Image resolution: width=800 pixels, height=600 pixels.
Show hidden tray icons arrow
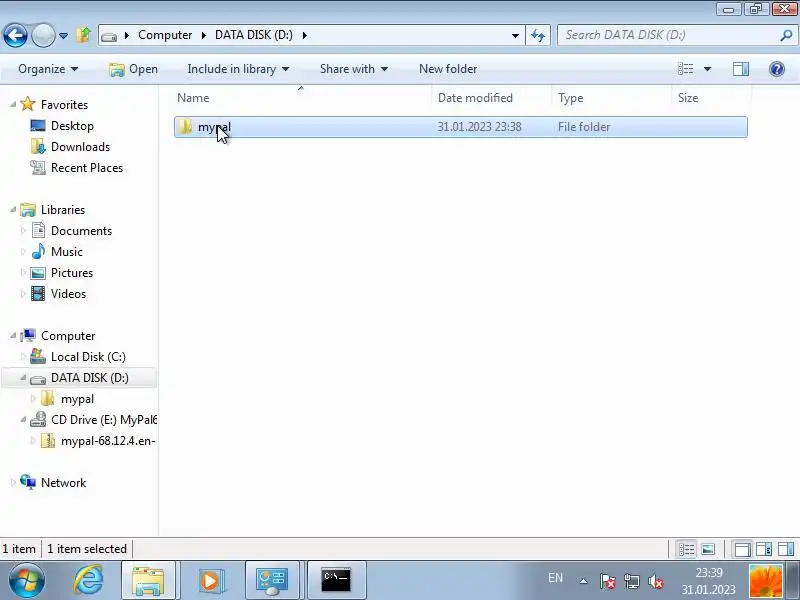coord(583,581)
